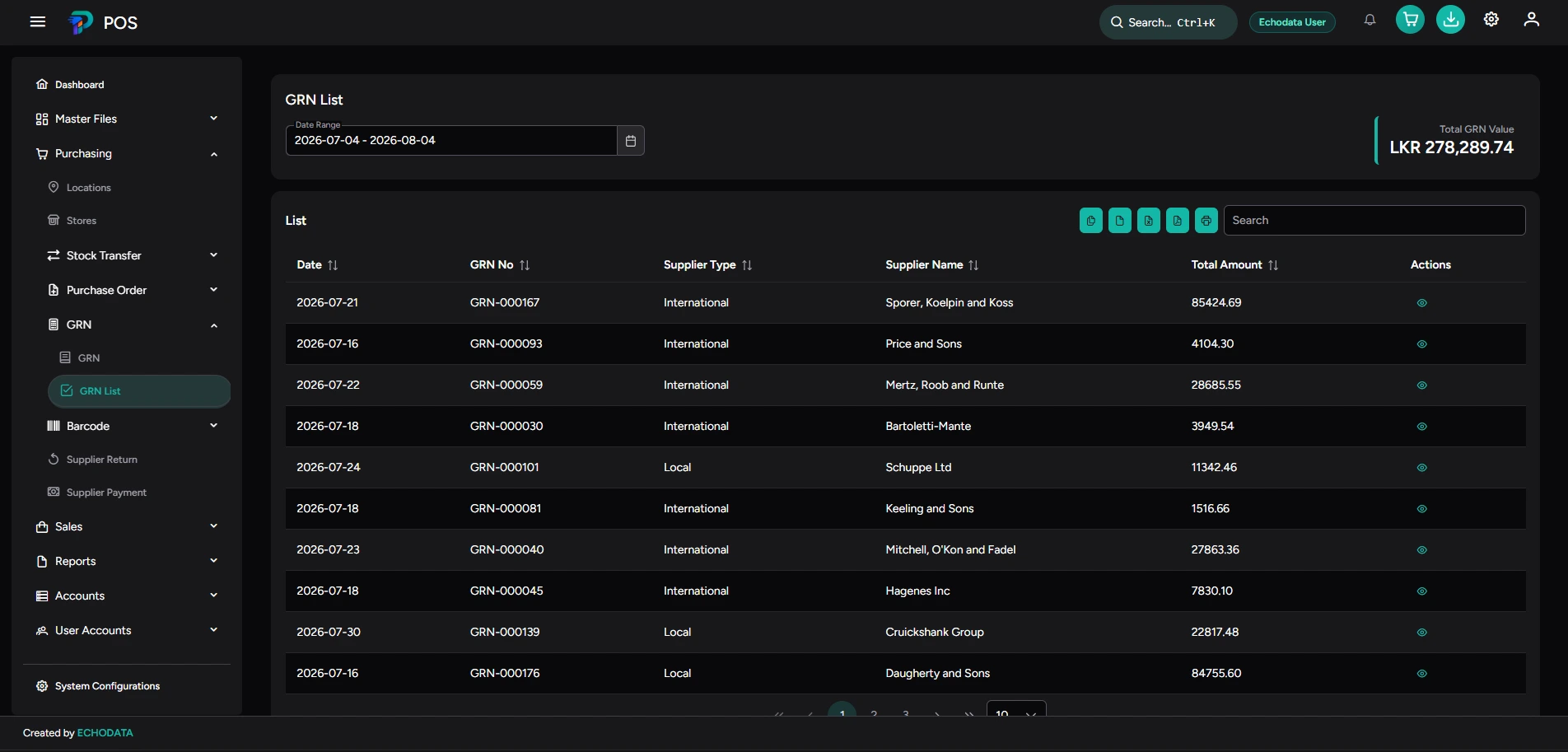Open the notifications bell

pyautogui.click(x=1370, y=21)
